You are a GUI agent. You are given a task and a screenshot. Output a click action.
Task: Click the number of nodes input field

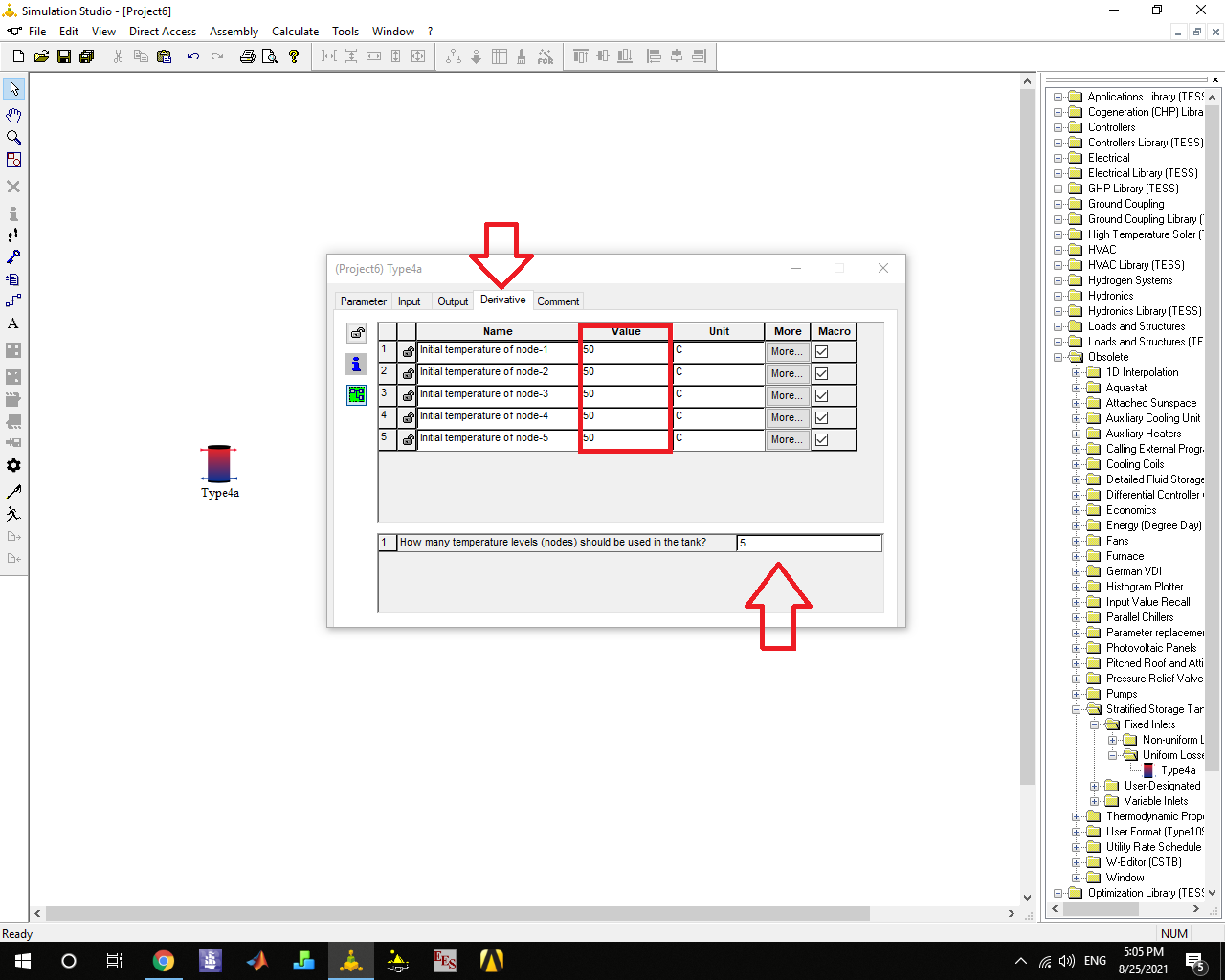coord(809,543)
